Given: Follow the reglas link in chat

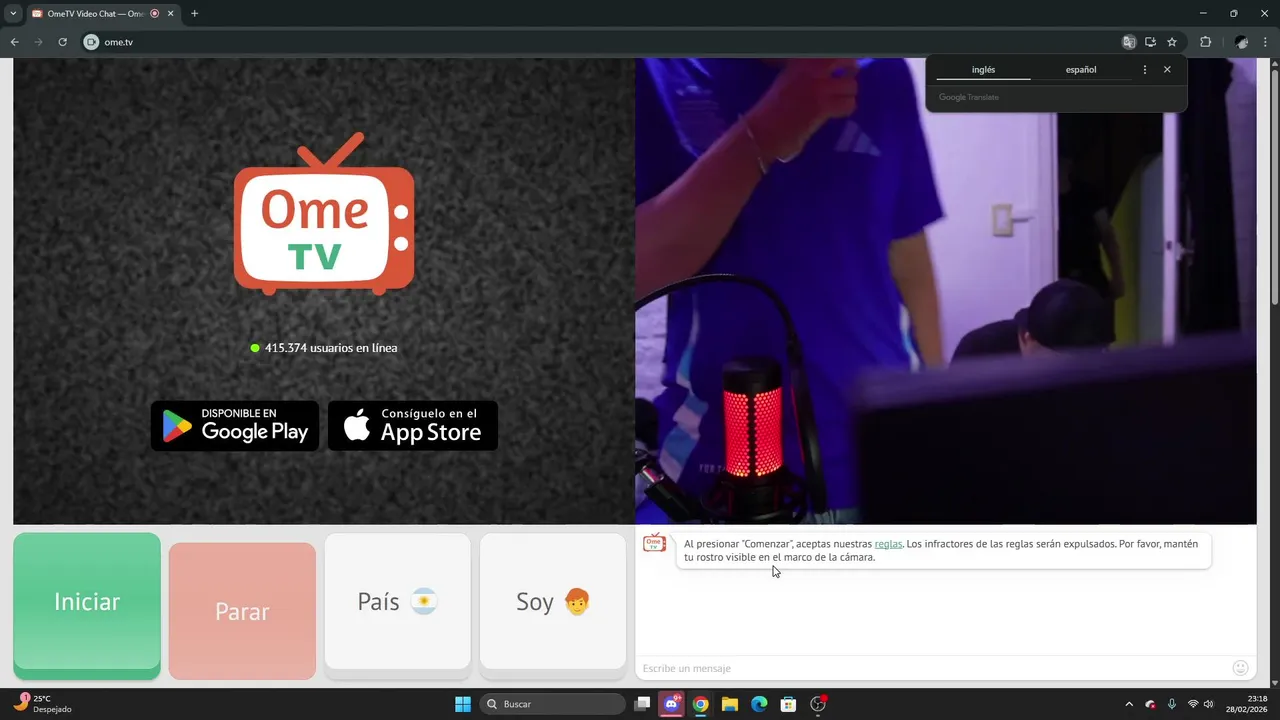Looking at the screenshot, I should click(x=888, y=544).
